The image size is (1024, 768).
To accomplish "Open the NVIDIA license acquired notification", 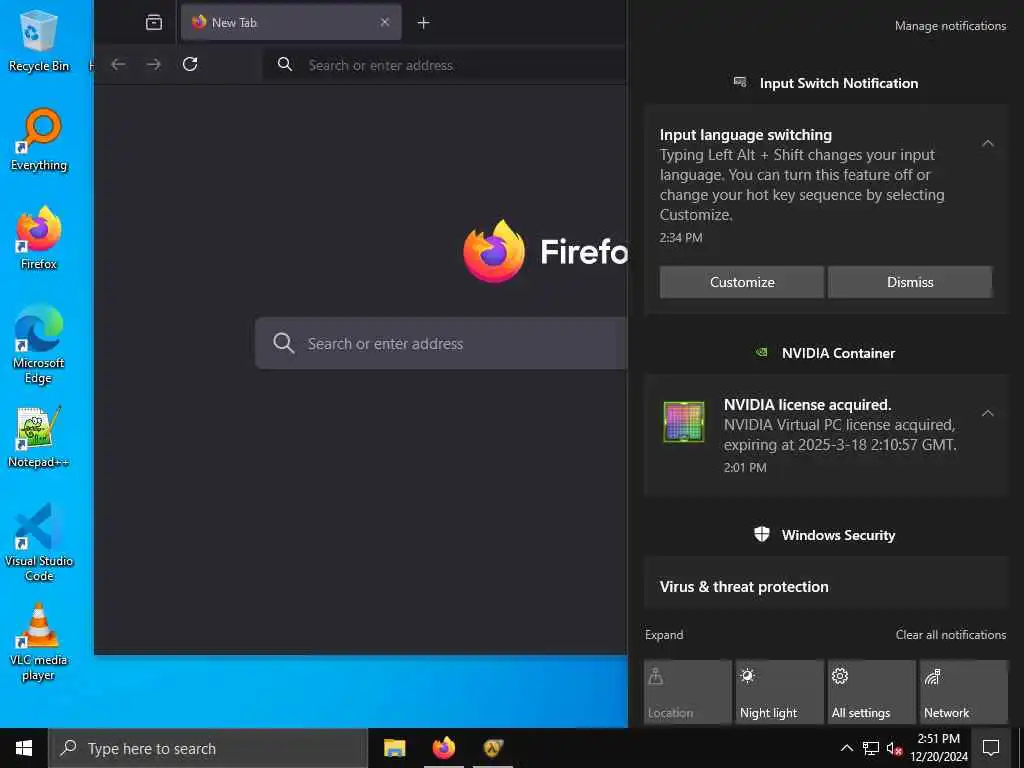I will 826,435.
